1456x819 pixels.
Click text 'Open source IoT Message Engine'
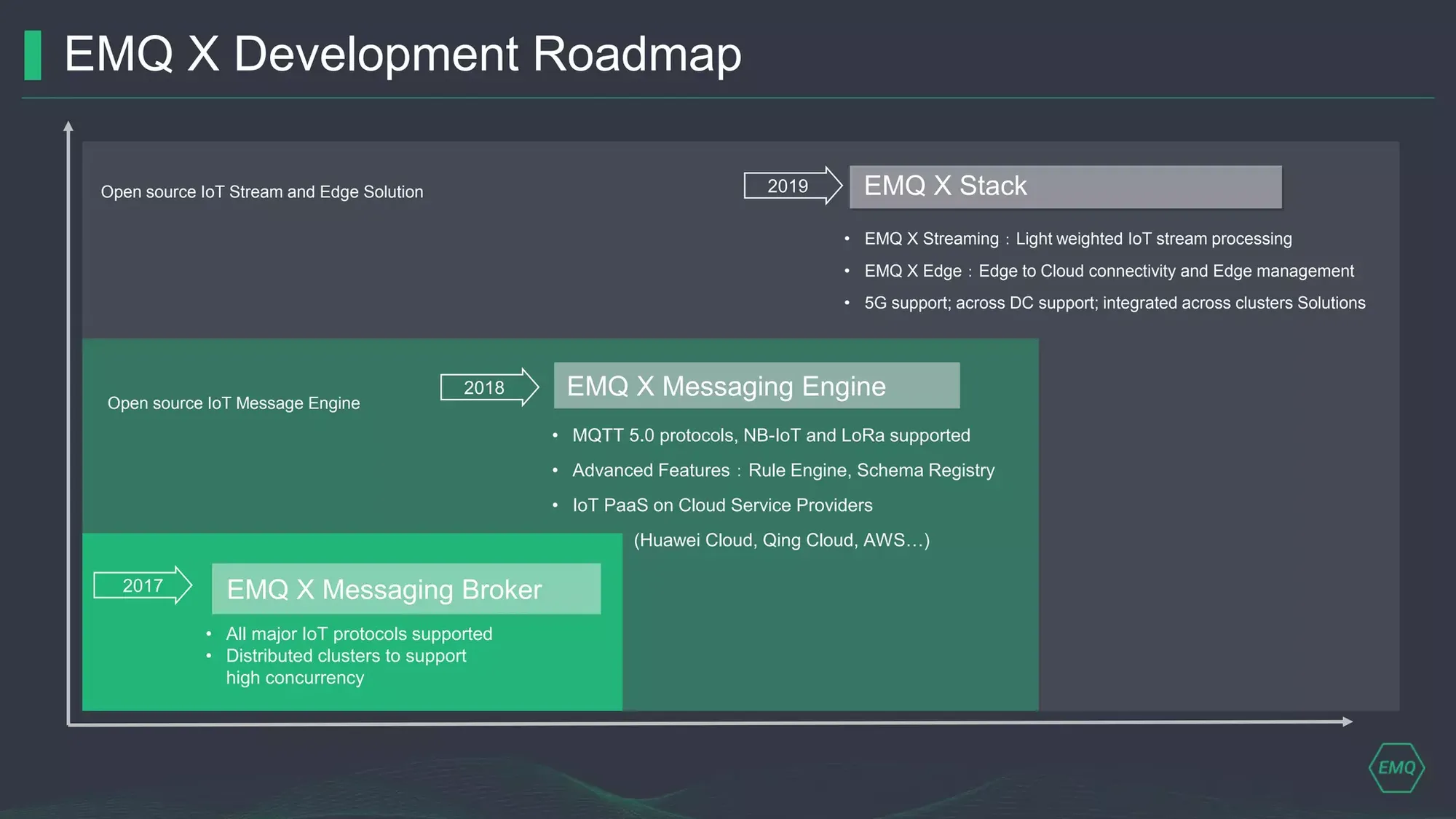234,403
